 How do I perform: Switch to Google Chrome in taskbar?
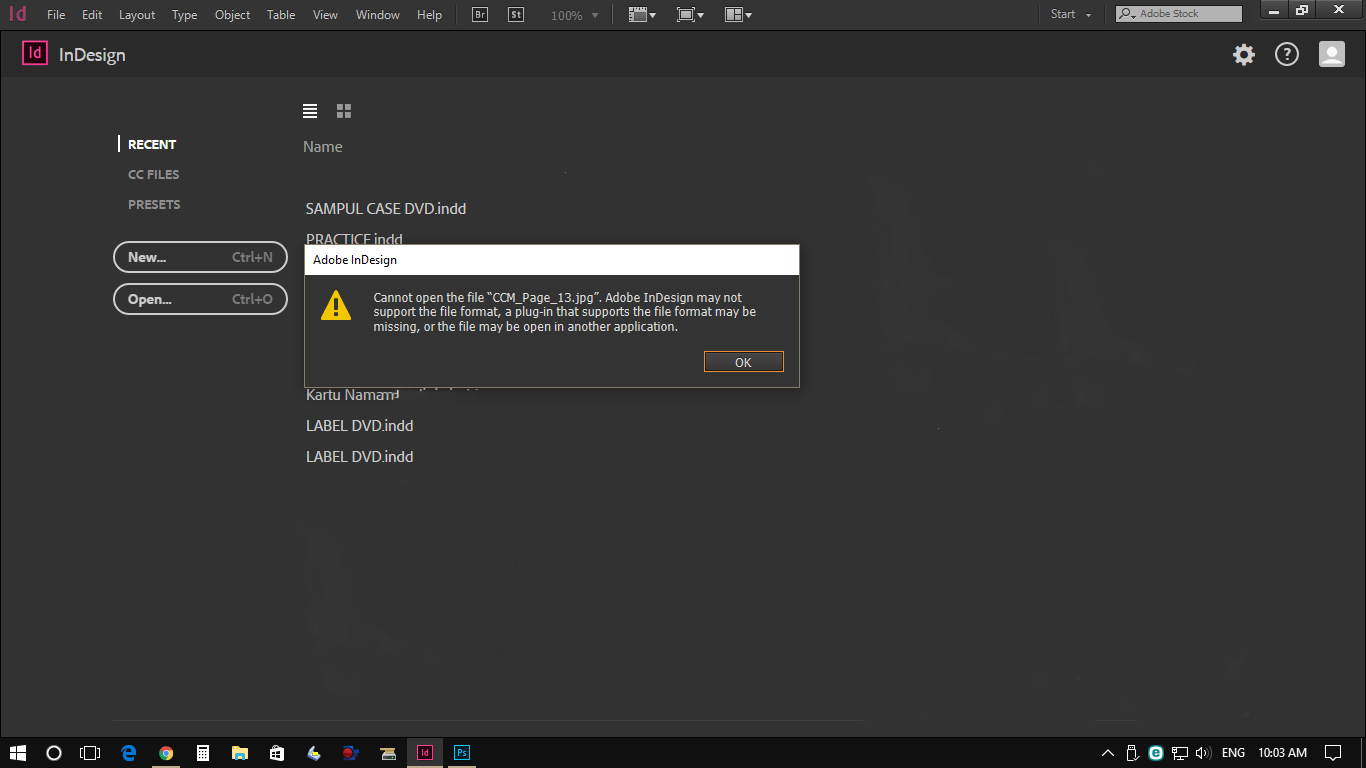click(x=166, y=753)
